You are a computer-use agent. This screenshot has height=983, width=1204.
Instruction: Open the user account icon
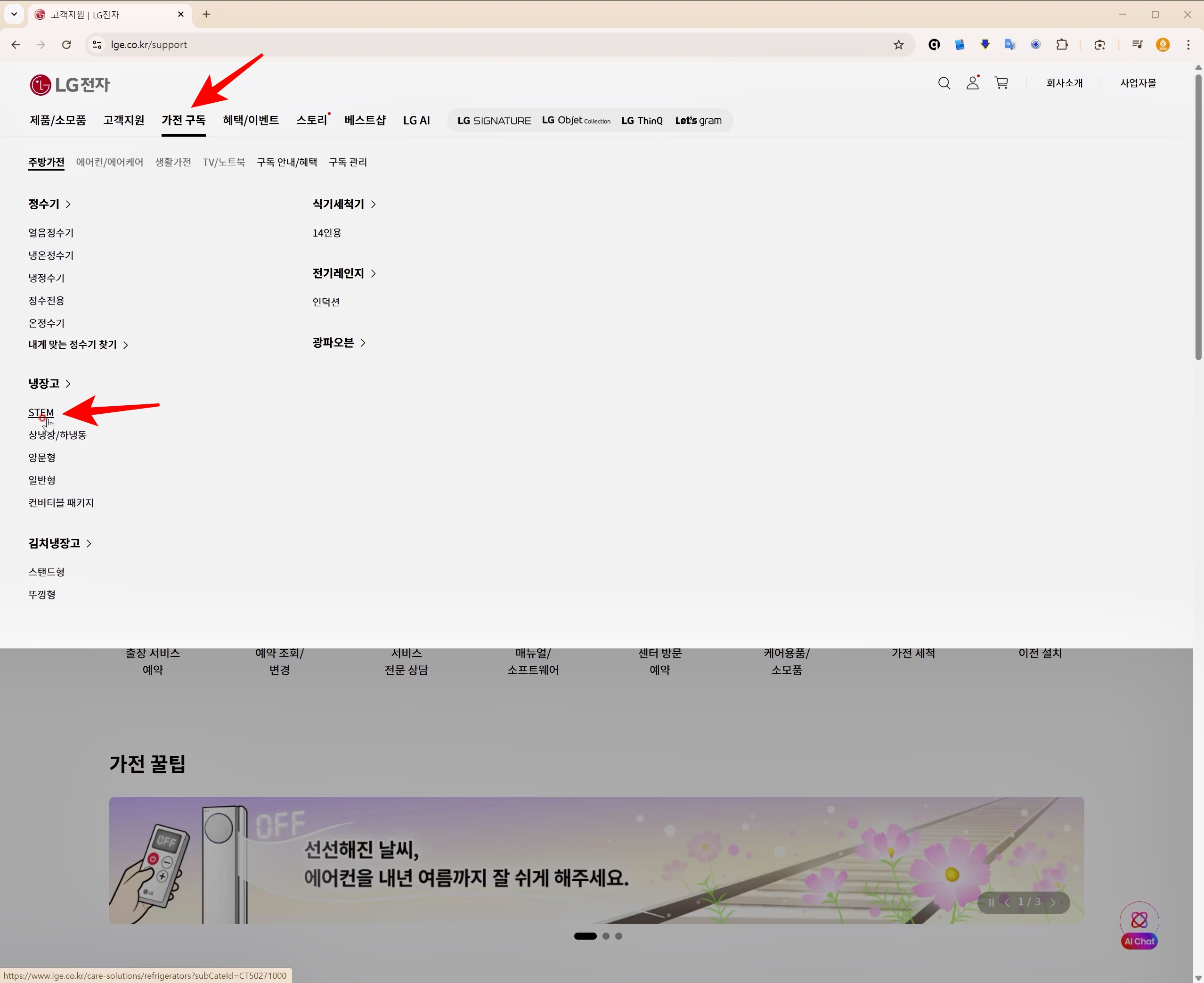click(973, 83)
